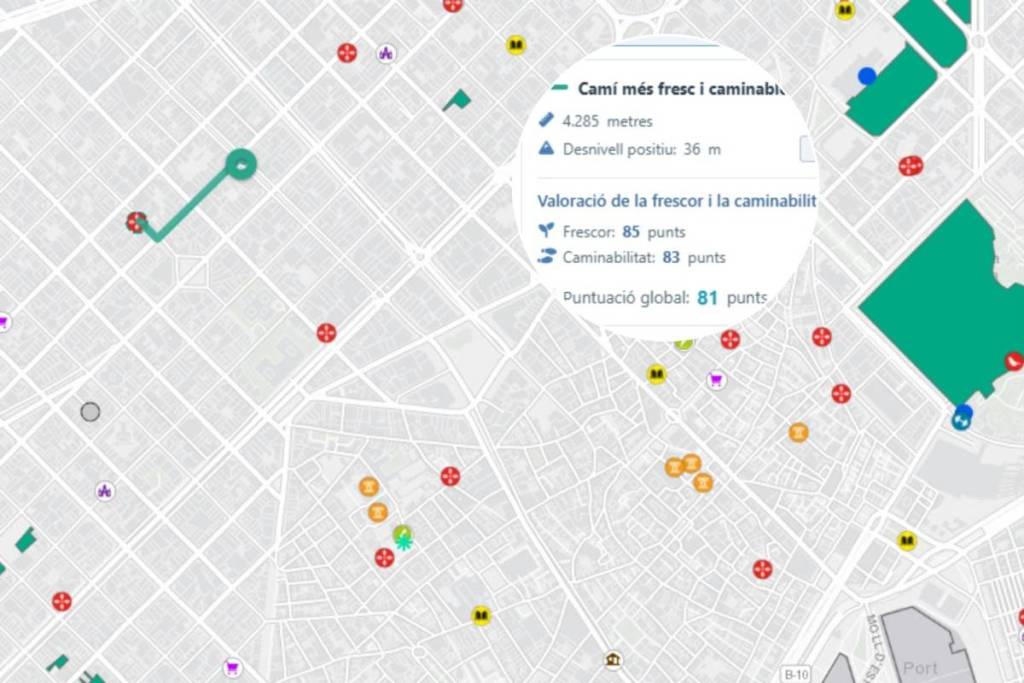Select the 'Desnivell positiu: 36 m' text
The height and width of the screenshot is (683, 1024).
642,150
